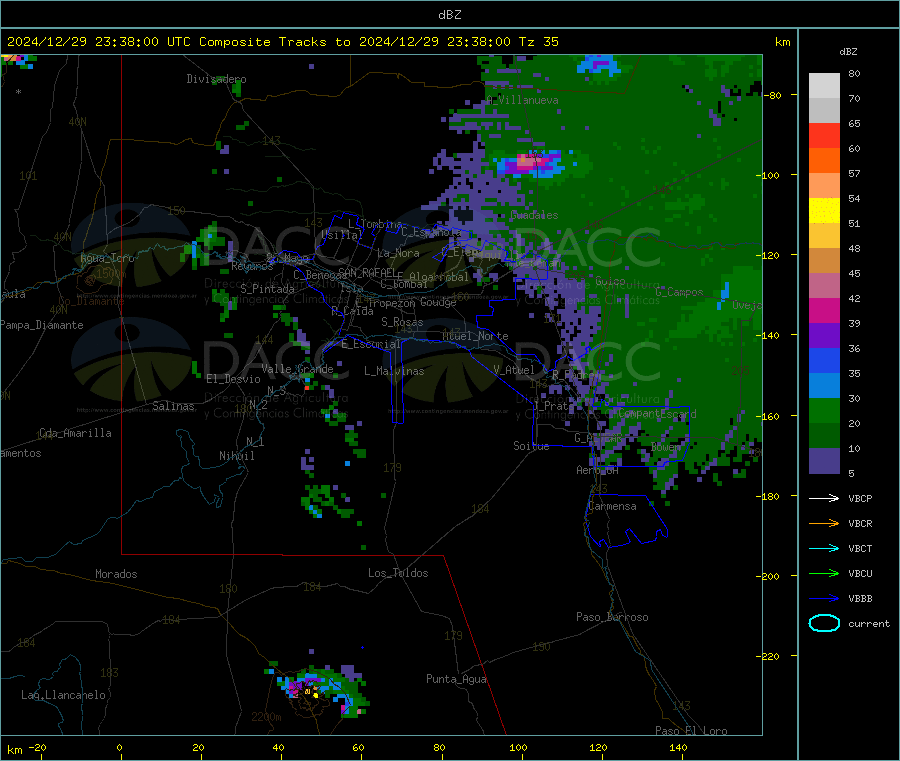
Task: Click the Divisadero map label
Action: point(216,79)
